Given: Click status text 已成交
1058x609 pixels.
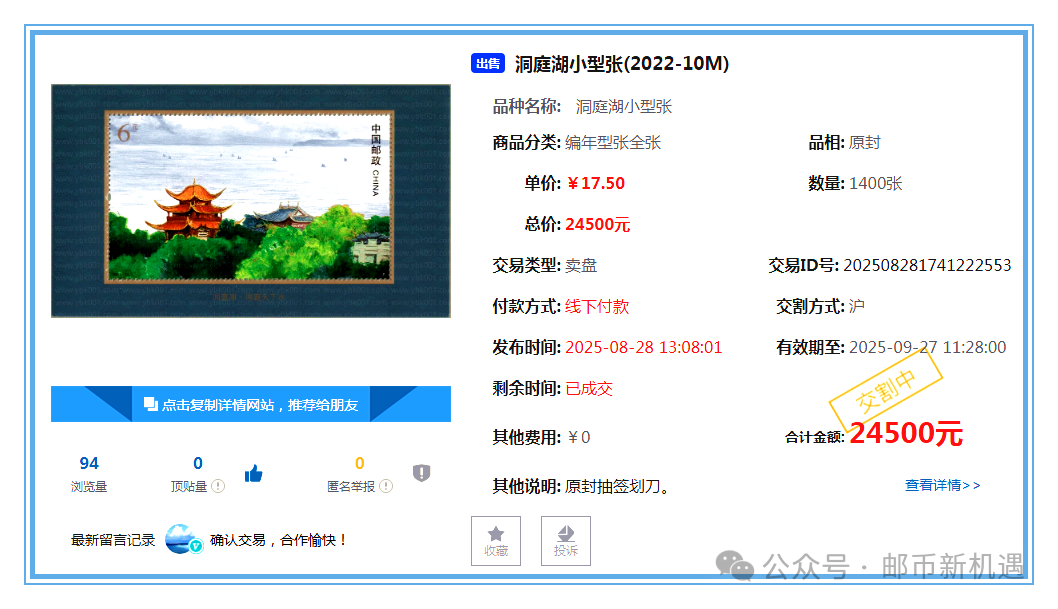Looking at the screenshot, I should point(589,388).
